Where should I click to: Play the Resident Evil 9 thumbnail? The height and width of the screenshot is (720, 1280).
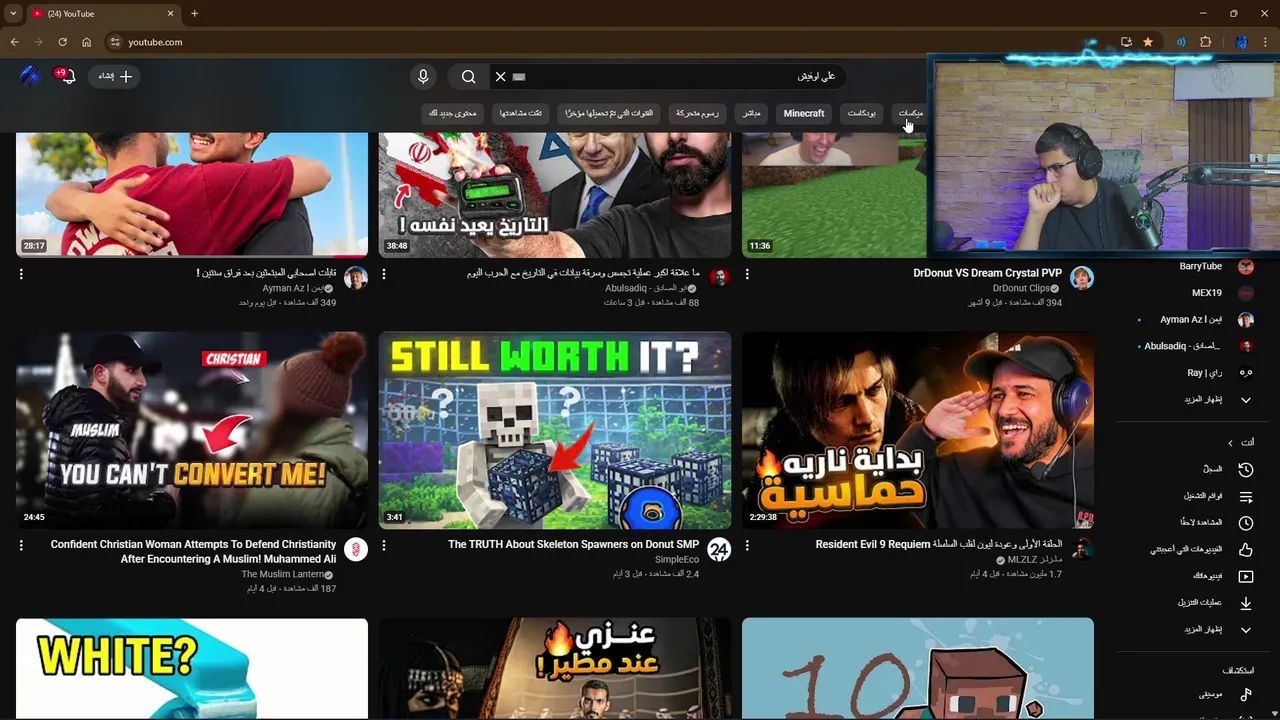[x=918, y=430]
